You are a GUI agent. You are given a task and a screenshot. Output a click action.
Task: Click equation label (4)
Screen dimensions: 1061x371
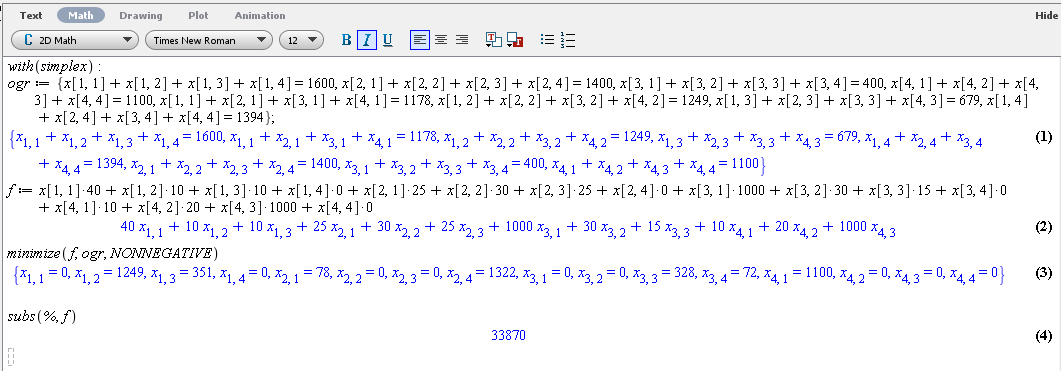click(1043, 335)
